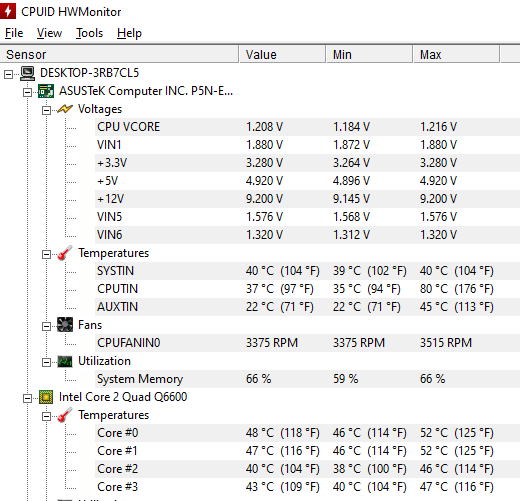Click the Sensor column header
Viewport: 520px width, 501px height.
119,54
